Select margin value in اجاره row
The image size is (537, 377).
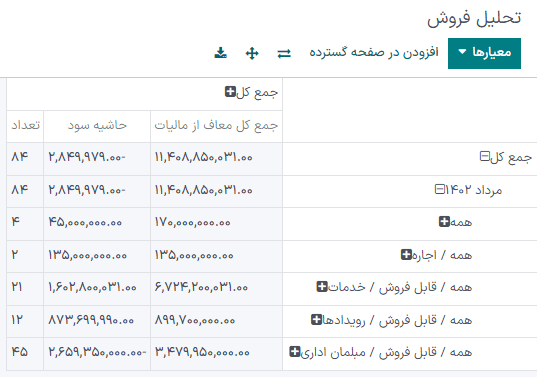(97, 256)
